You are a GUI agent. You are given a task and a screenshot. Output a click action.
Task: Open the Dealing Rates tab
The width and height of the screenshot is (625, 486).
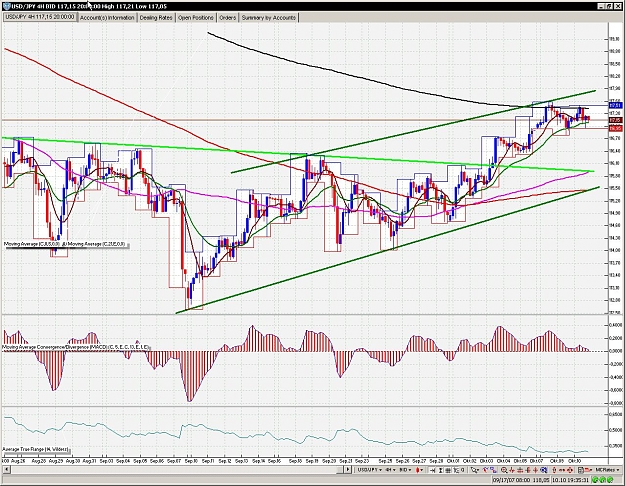156,18
